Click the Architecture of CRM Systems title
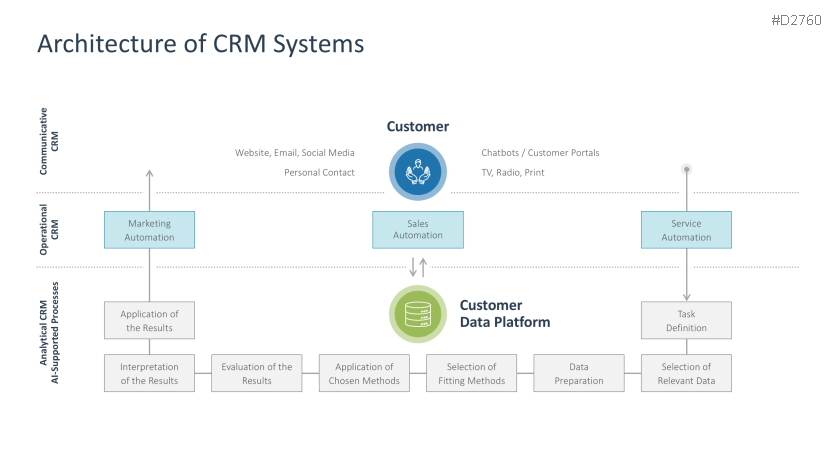Viewport: 836px width, 470px height. pos(200,44)
